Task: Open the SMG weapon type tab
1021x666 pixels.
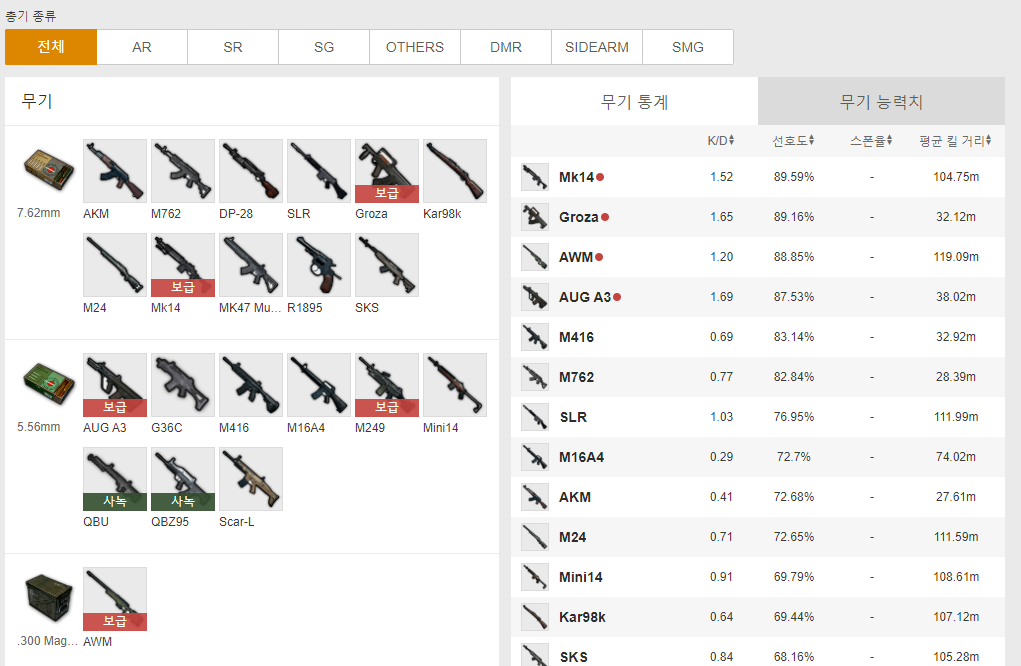Action: click(688, 47)
